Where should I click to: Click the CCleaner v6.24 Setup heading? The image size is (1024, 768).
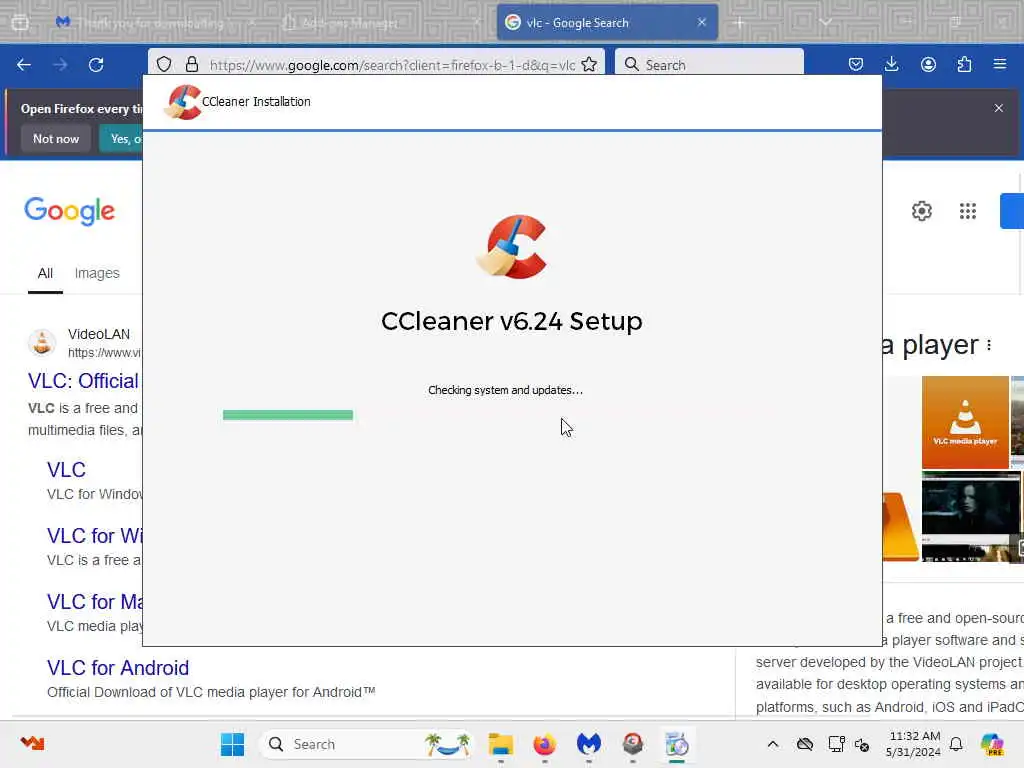[512, 321]
